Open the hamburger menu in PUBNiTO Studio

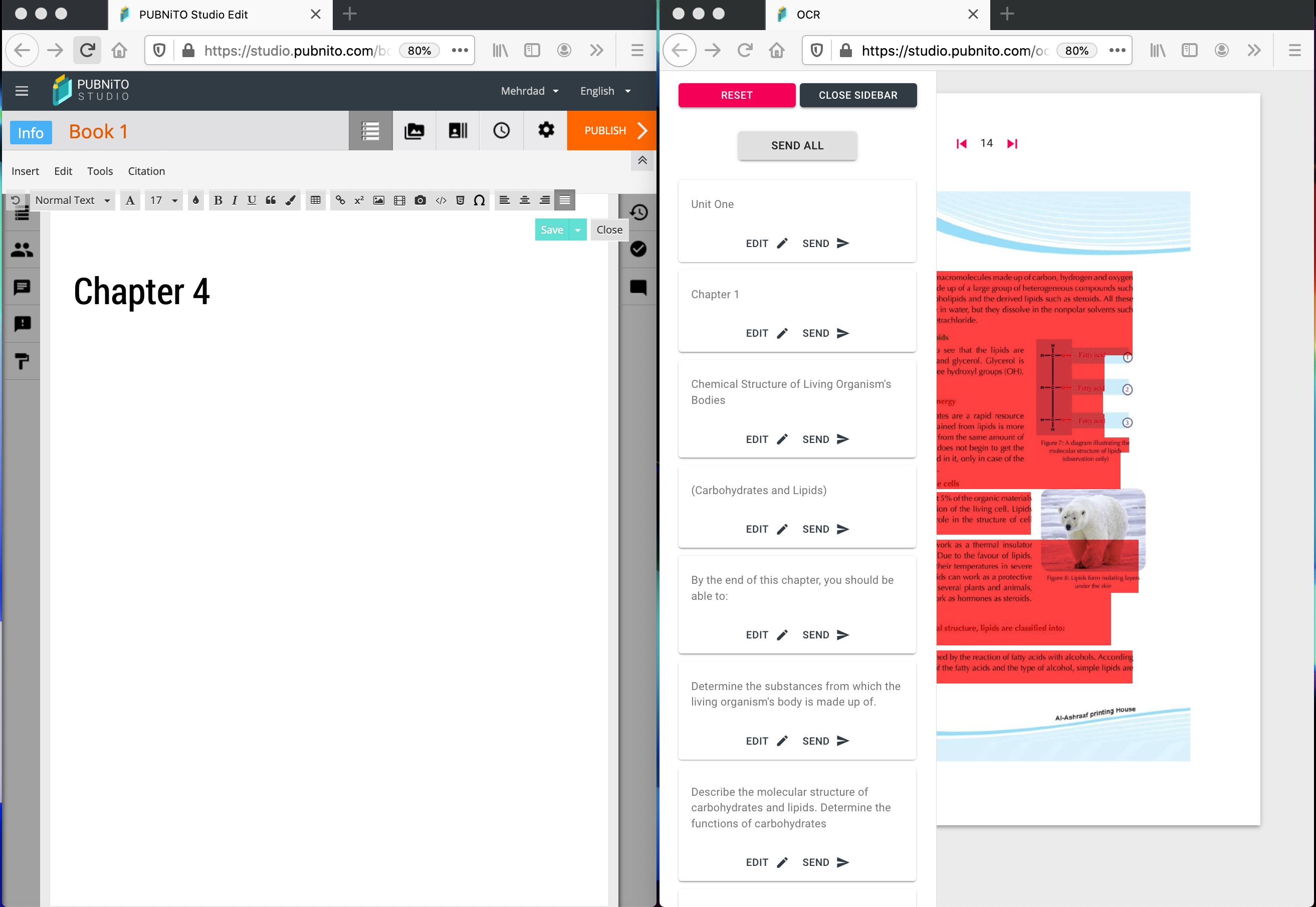coord(22,91)
